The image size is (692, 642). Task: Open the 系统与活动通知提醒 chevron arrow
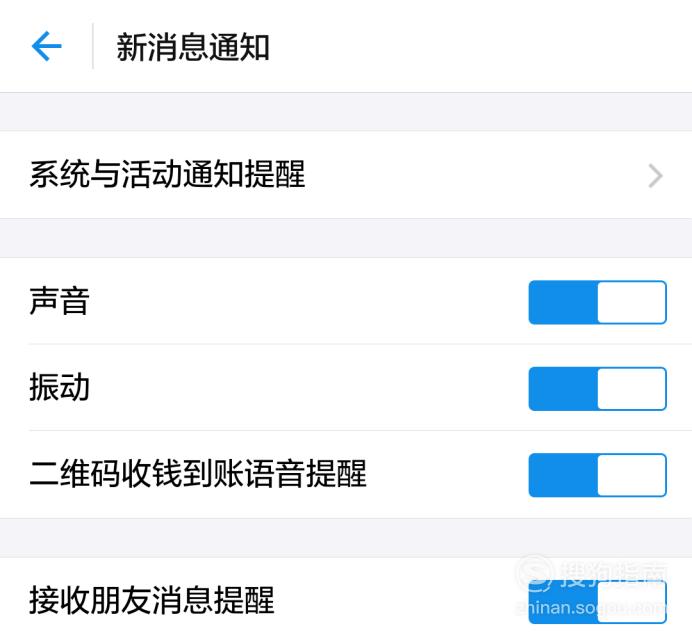[x=655, y=176]
